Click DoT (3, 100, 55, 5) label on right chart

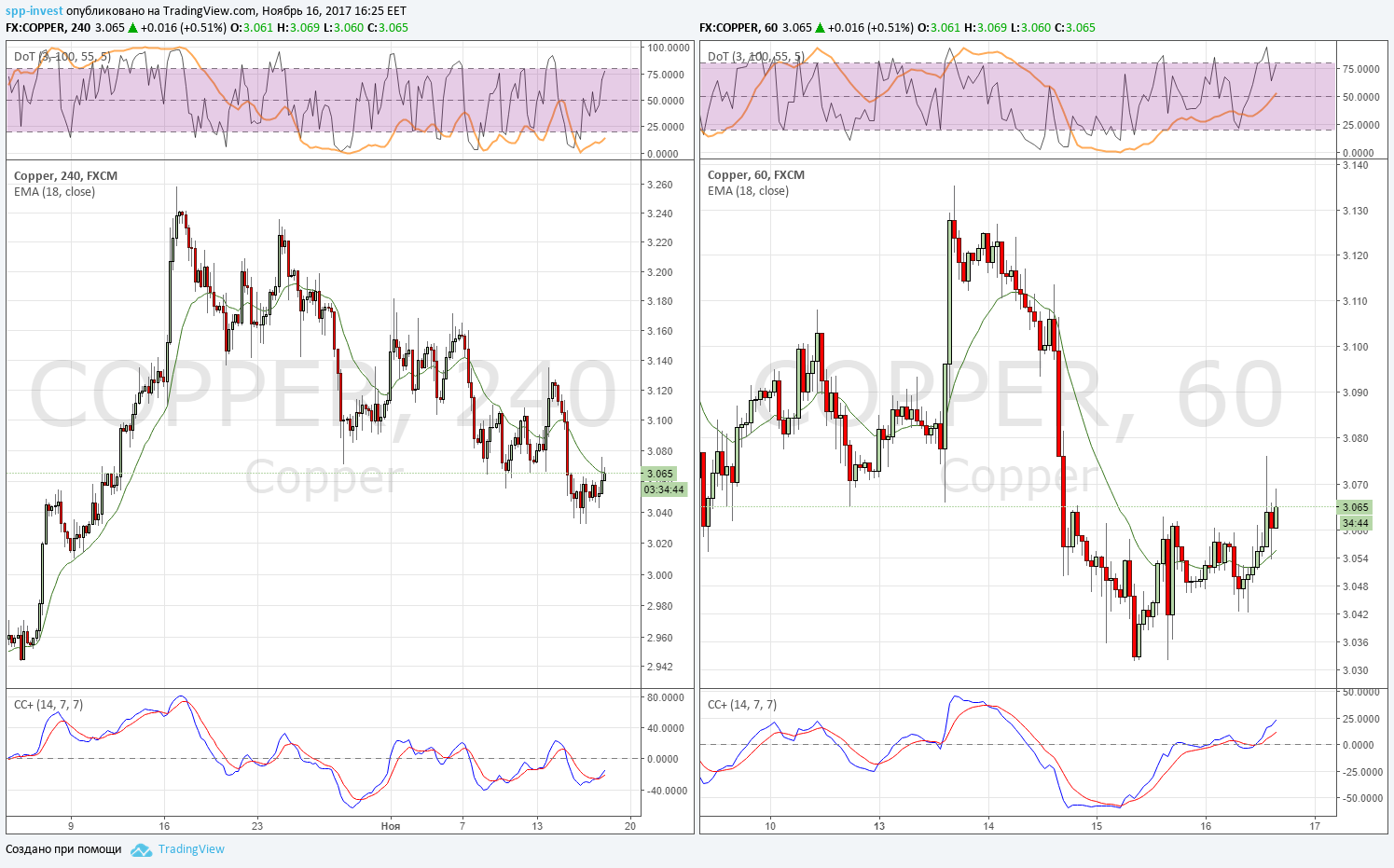click(x=756, y=57)
